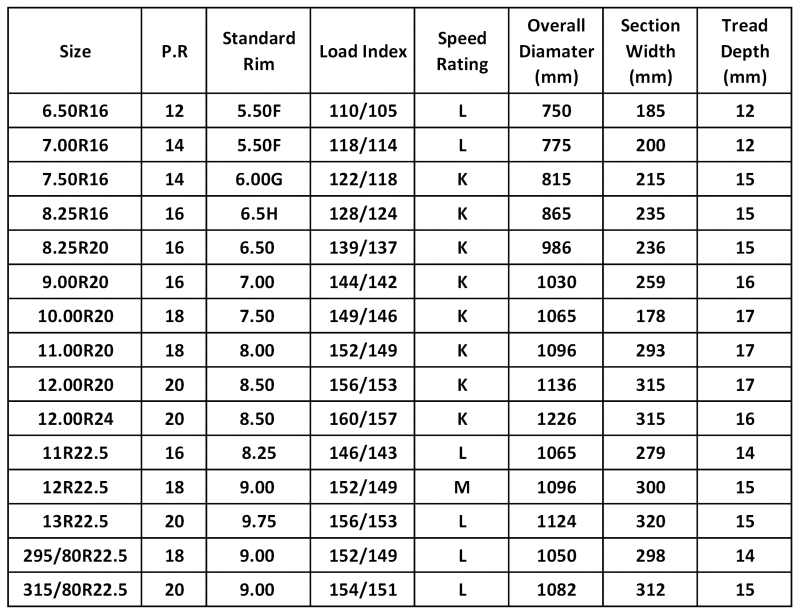Click the 185 section width cell
This screenshot has width=800, height=614.
click(x=650, y=111)
